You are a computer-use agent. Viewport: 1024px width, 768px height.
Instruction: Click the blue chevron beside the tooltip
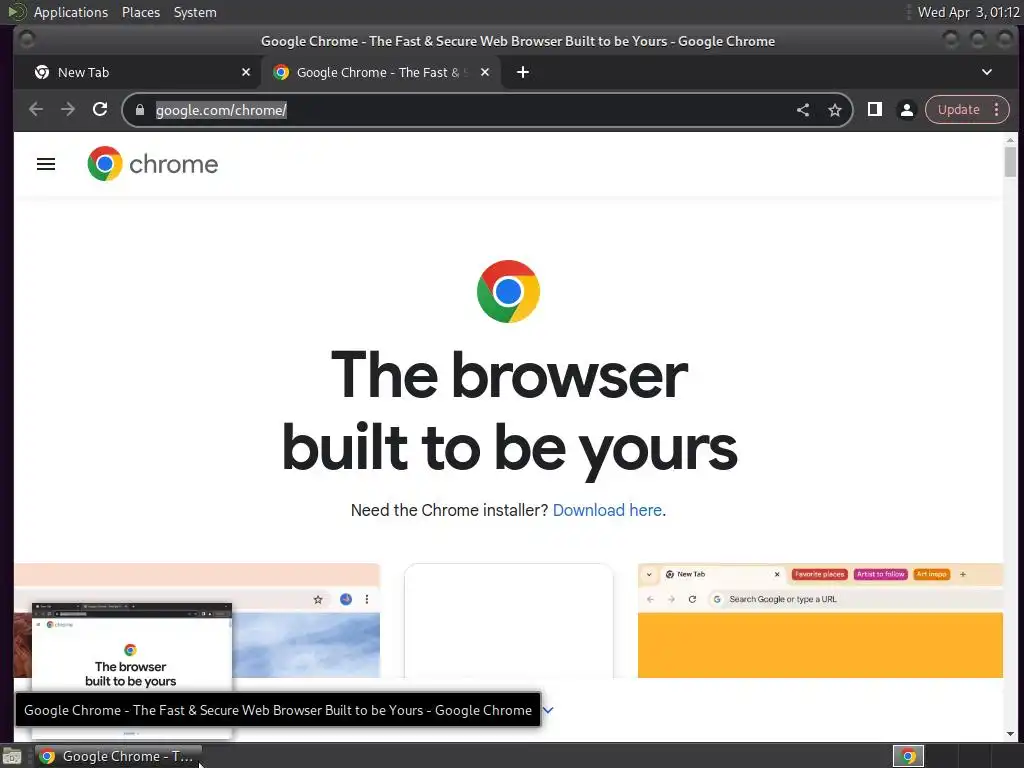pyautogui.click(x=549, y=710)
